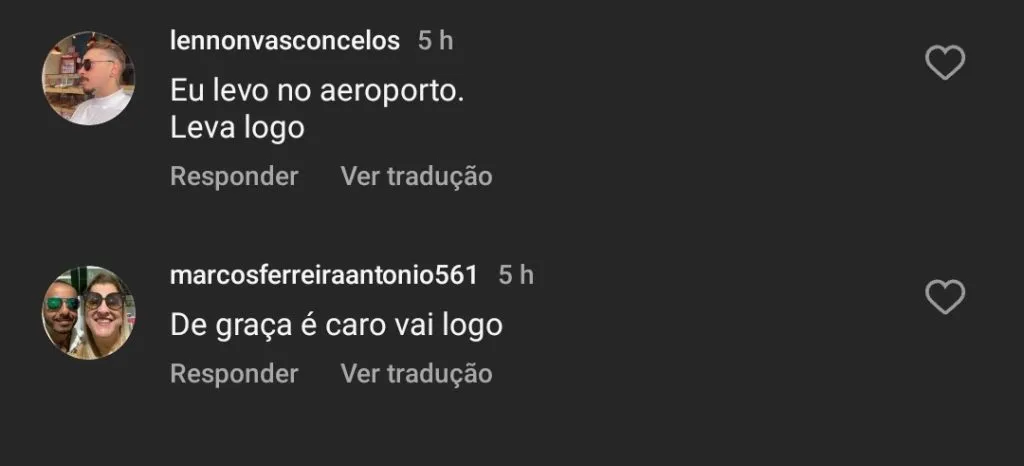The image size is (1024, 466).
Task: Select the 5 h timestamp beside lennonvasconcelos
Action: pos(436,40)
